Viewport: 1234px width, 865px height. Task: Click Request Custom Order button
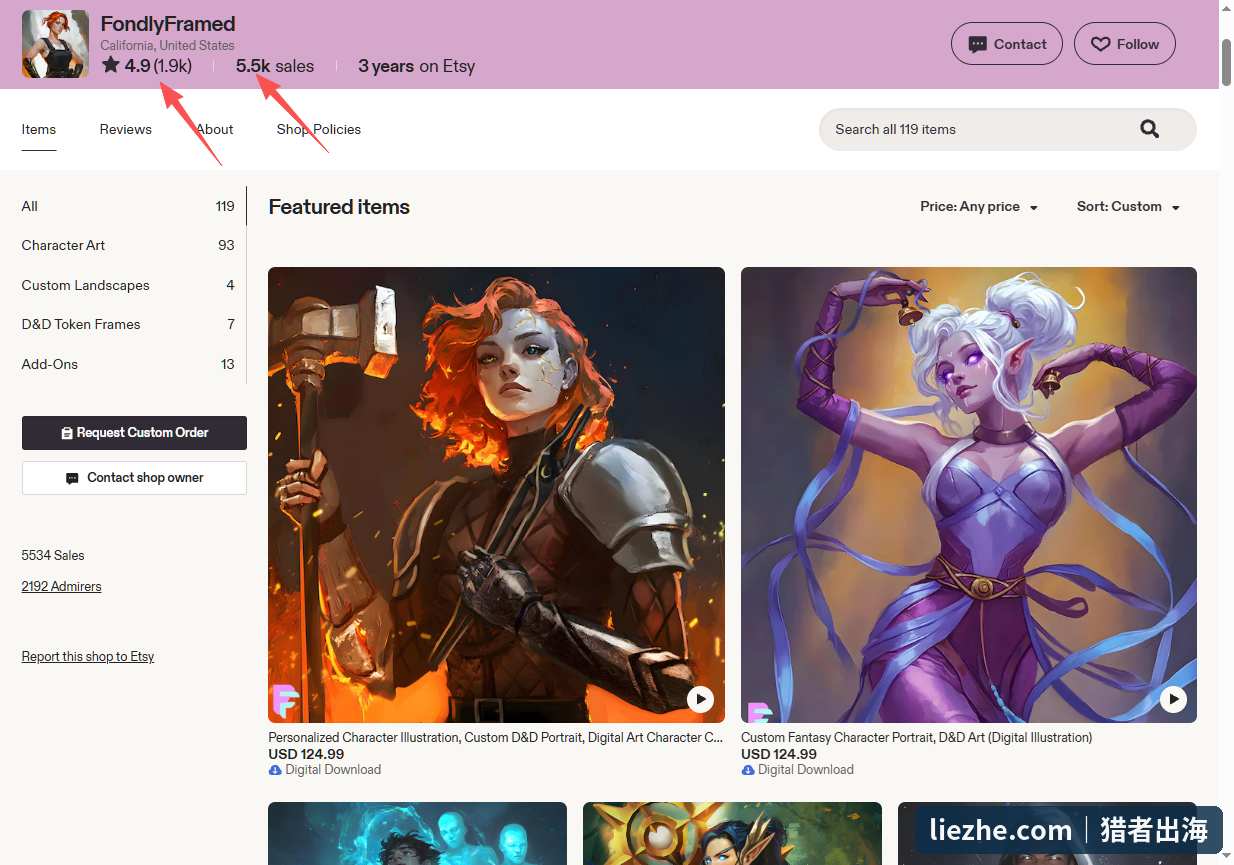(134, 433)
